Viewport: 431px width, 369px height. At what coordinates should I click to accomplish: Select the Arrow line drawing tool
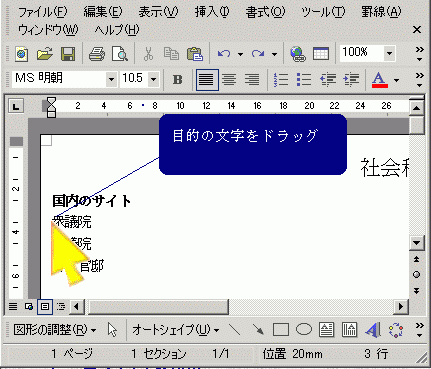tap(258, 330)
